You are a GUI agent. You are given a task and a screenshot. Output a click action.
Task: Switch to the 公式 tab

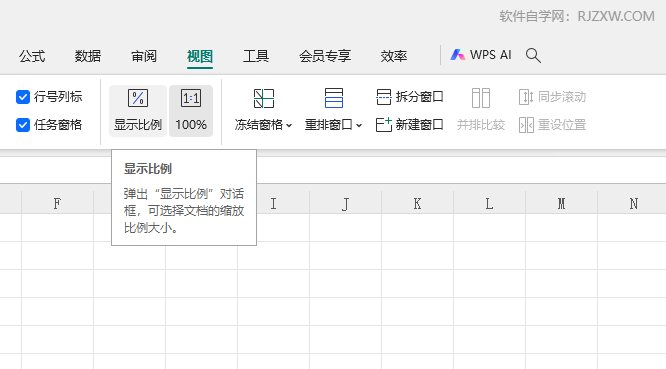click(x=32, y=56)
